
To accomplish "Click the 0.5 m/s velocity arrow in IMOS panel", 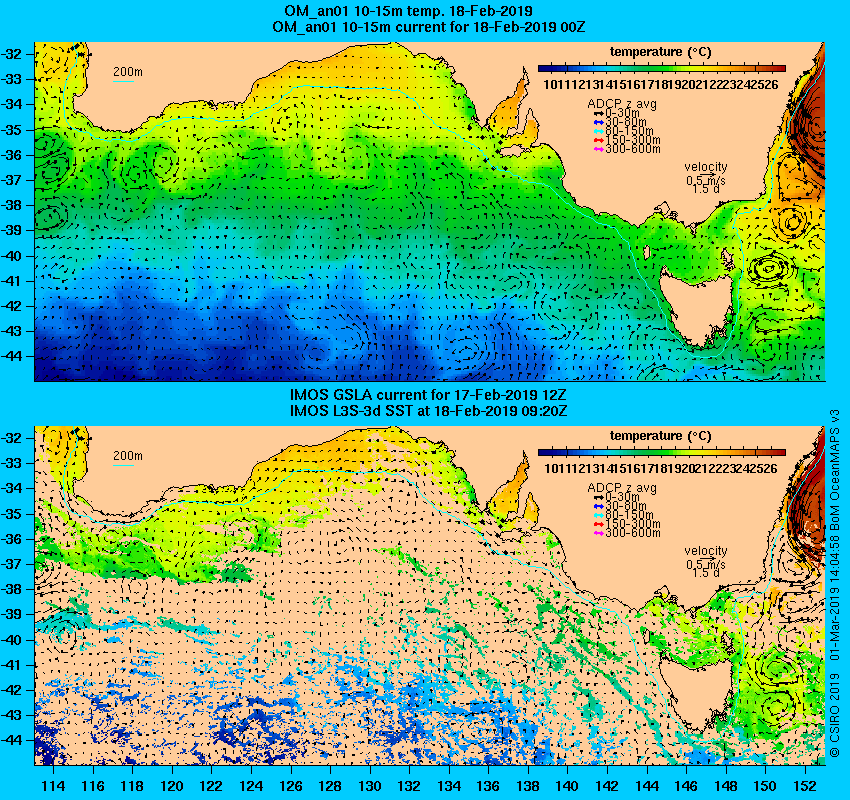I will click(x=706, y=558).
